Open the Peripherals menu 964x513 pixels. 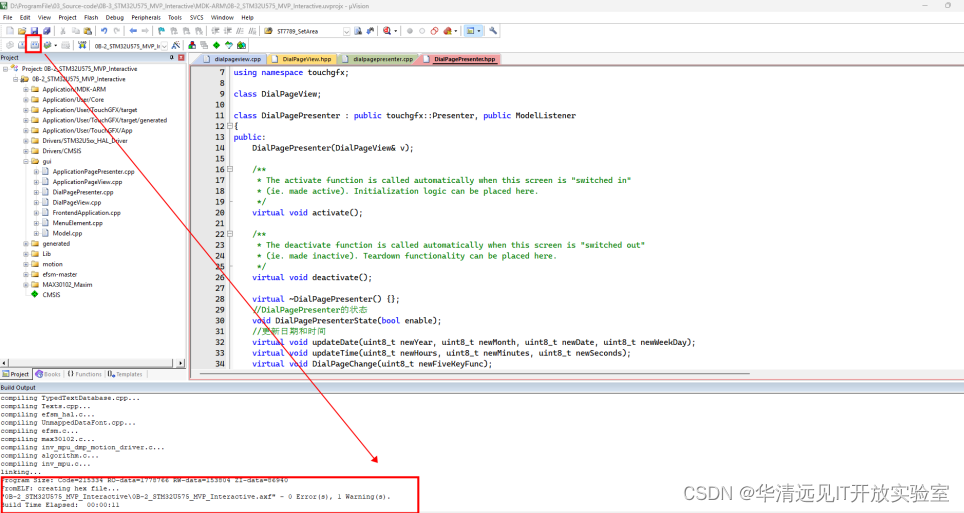coord(146,17)
